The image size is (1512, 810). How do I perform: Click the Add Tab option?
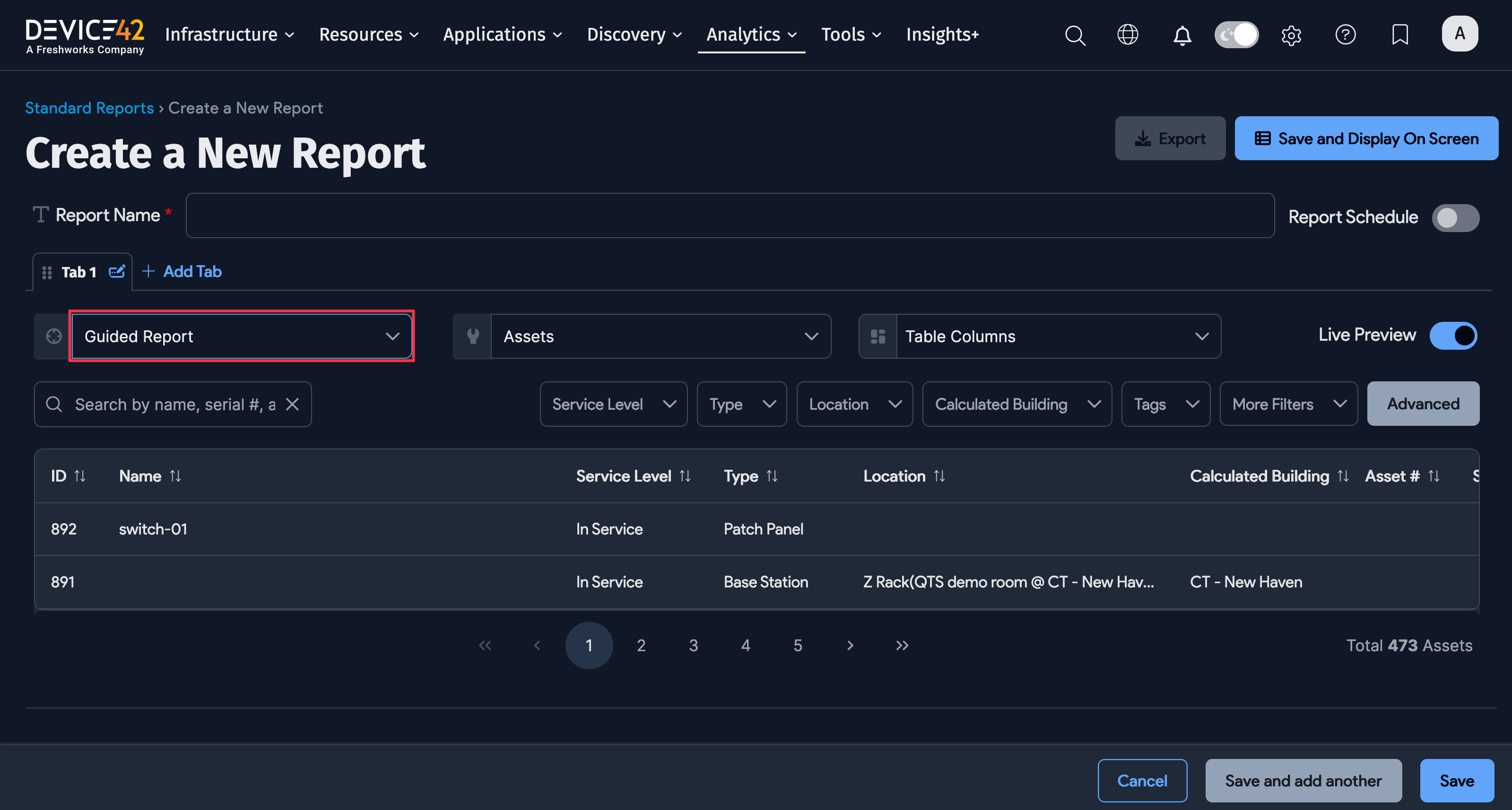182,272
